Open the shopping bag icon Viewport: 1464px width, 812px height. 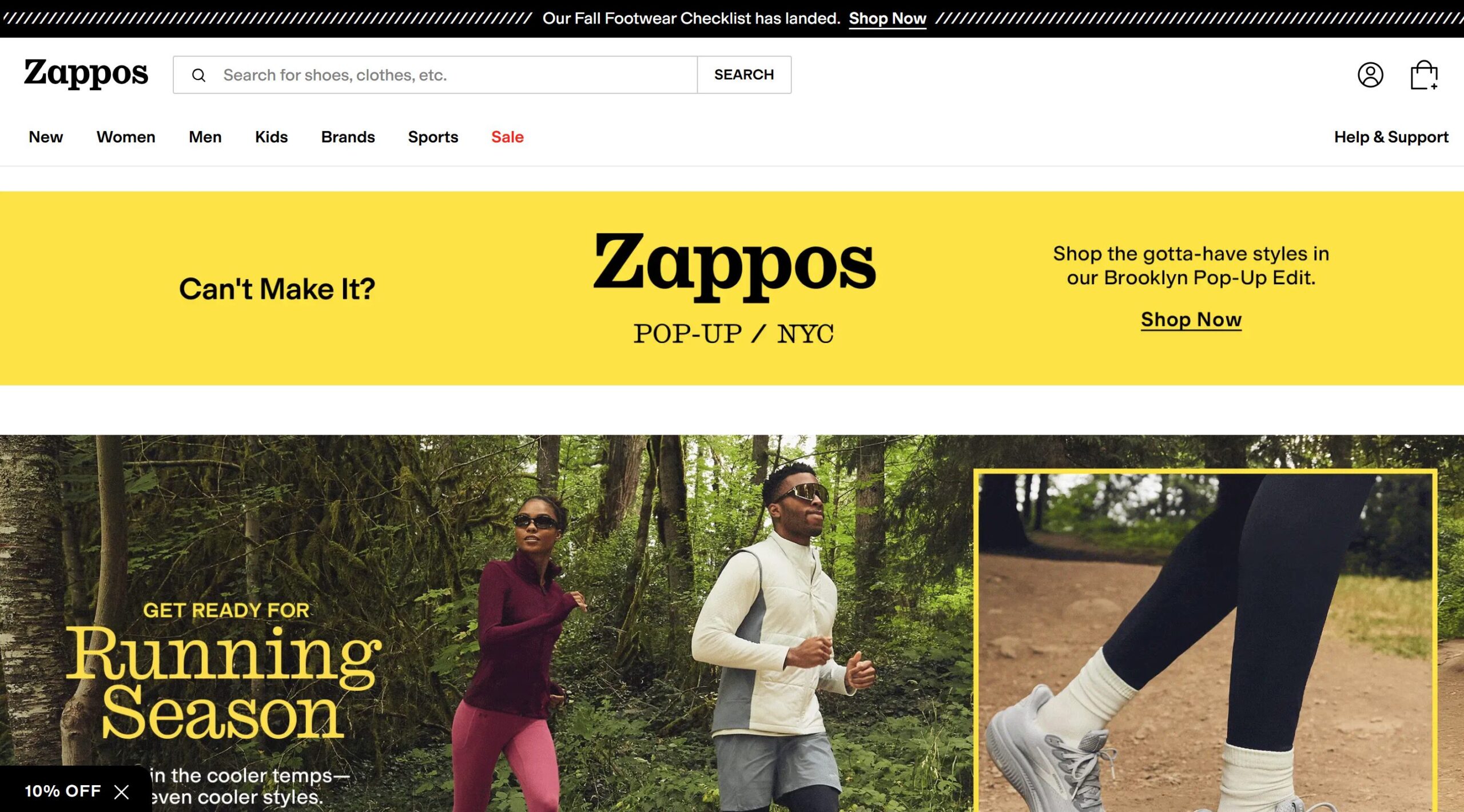(x=1424, y=75)
